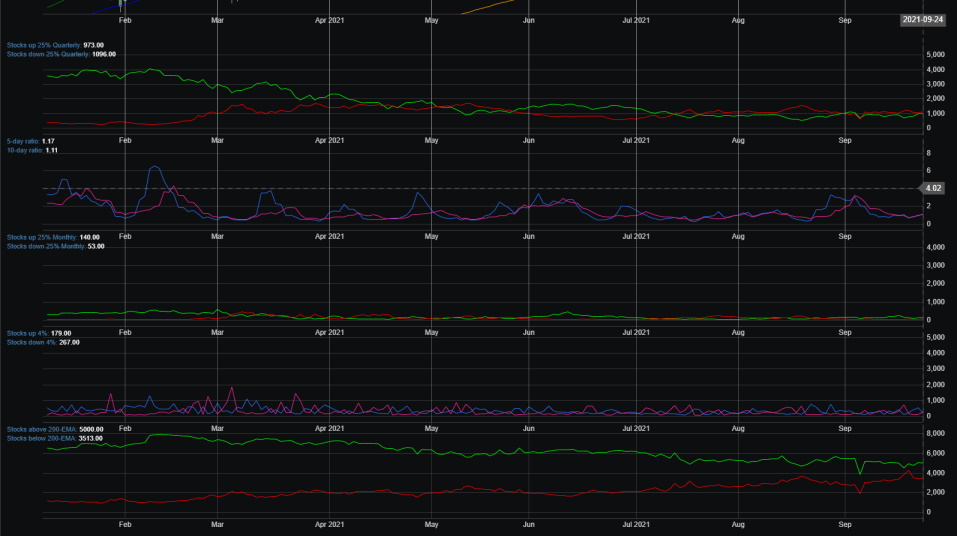Click the 8,000 axis value in 200-EMA panel
This screenshot has height=536, width=957.
[936, 433]
